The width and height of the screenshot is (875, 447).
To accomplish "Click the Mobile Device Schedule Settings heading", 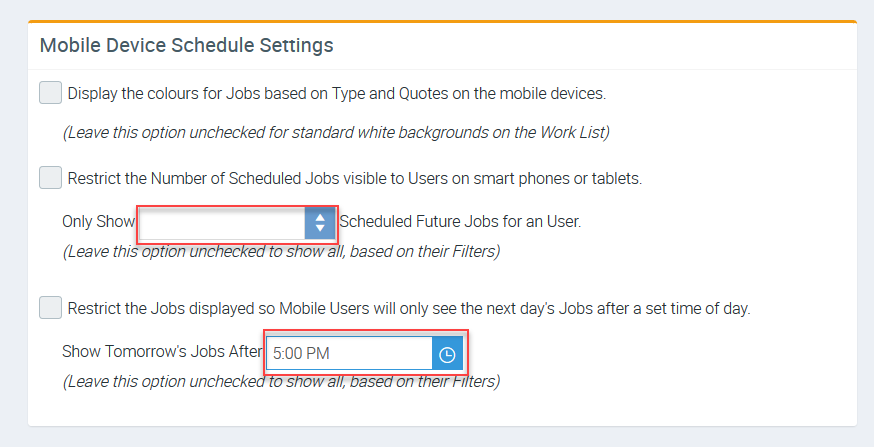I will pos(186,45).
